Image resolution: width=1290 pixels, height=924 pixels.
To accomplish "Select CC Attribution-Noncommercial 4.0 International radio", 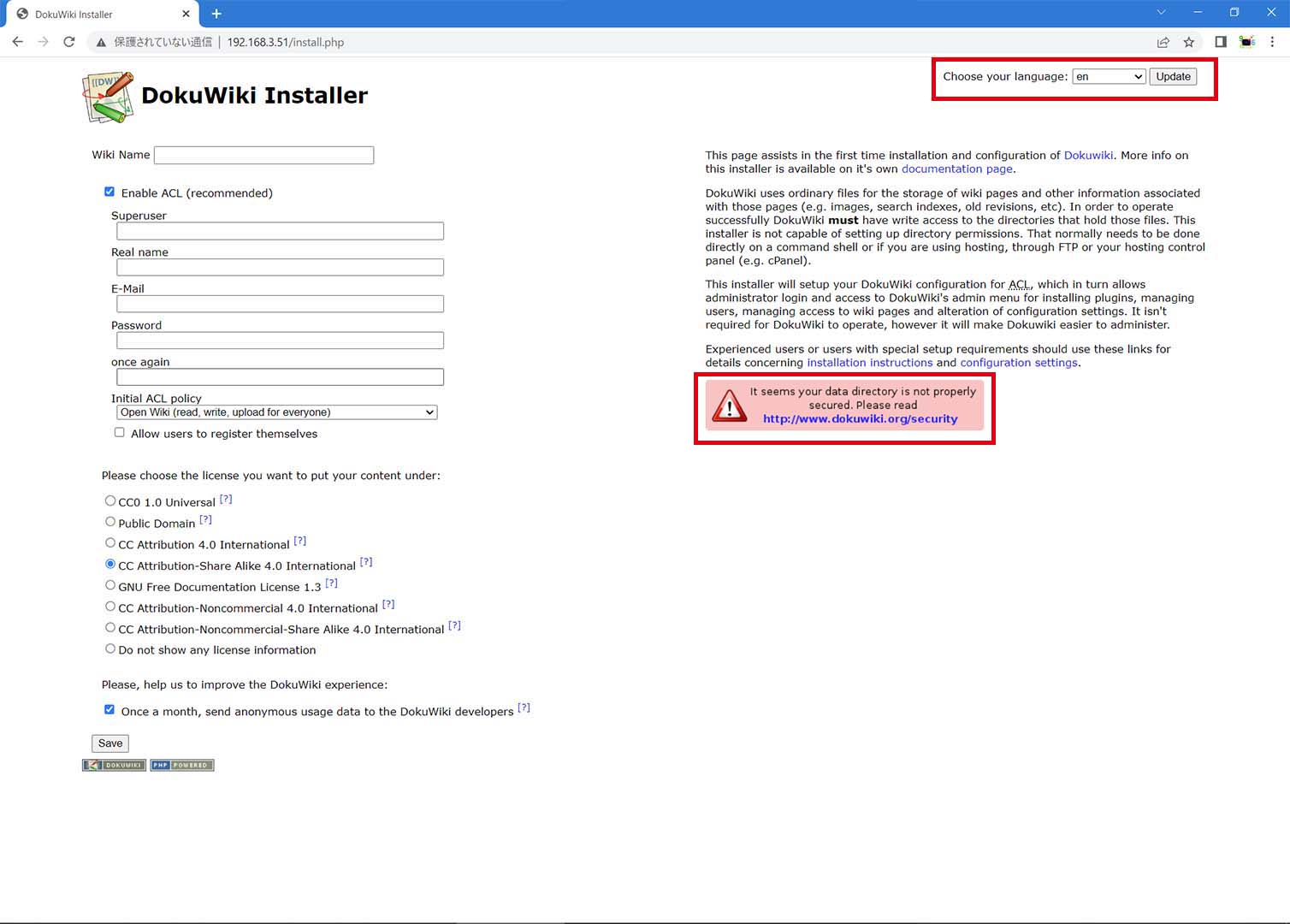I will click(110, 607).
